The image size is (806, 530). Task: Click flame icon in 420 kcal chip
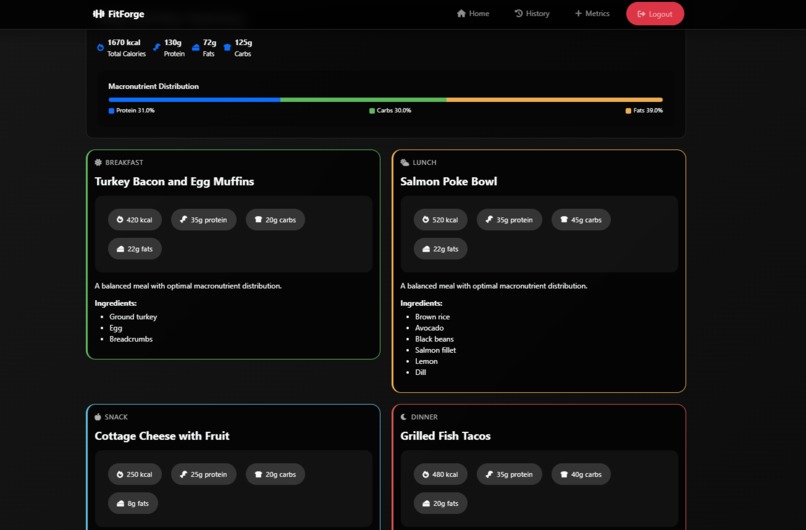(120, 220)
